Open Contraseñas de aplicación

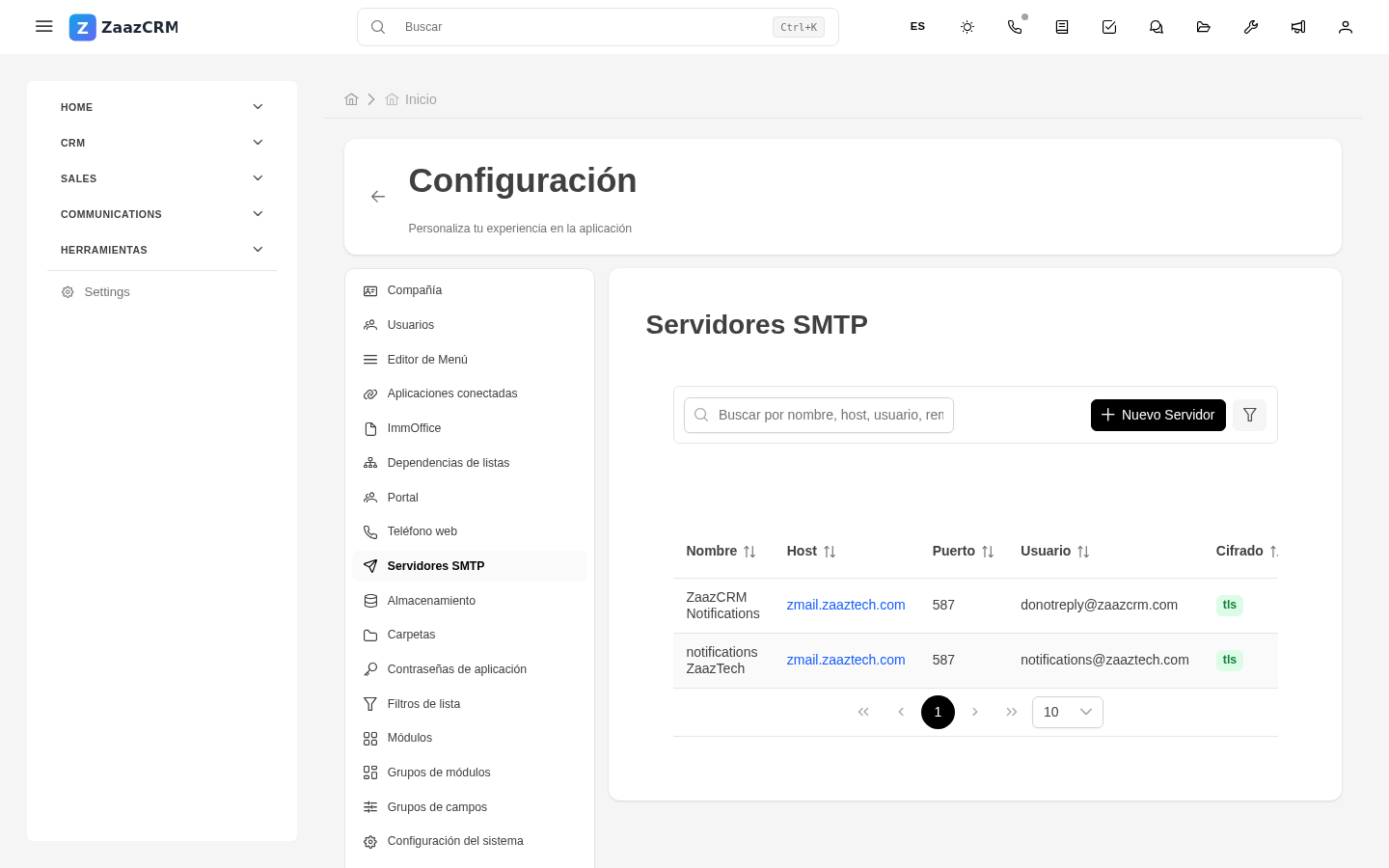click(470, 669)
